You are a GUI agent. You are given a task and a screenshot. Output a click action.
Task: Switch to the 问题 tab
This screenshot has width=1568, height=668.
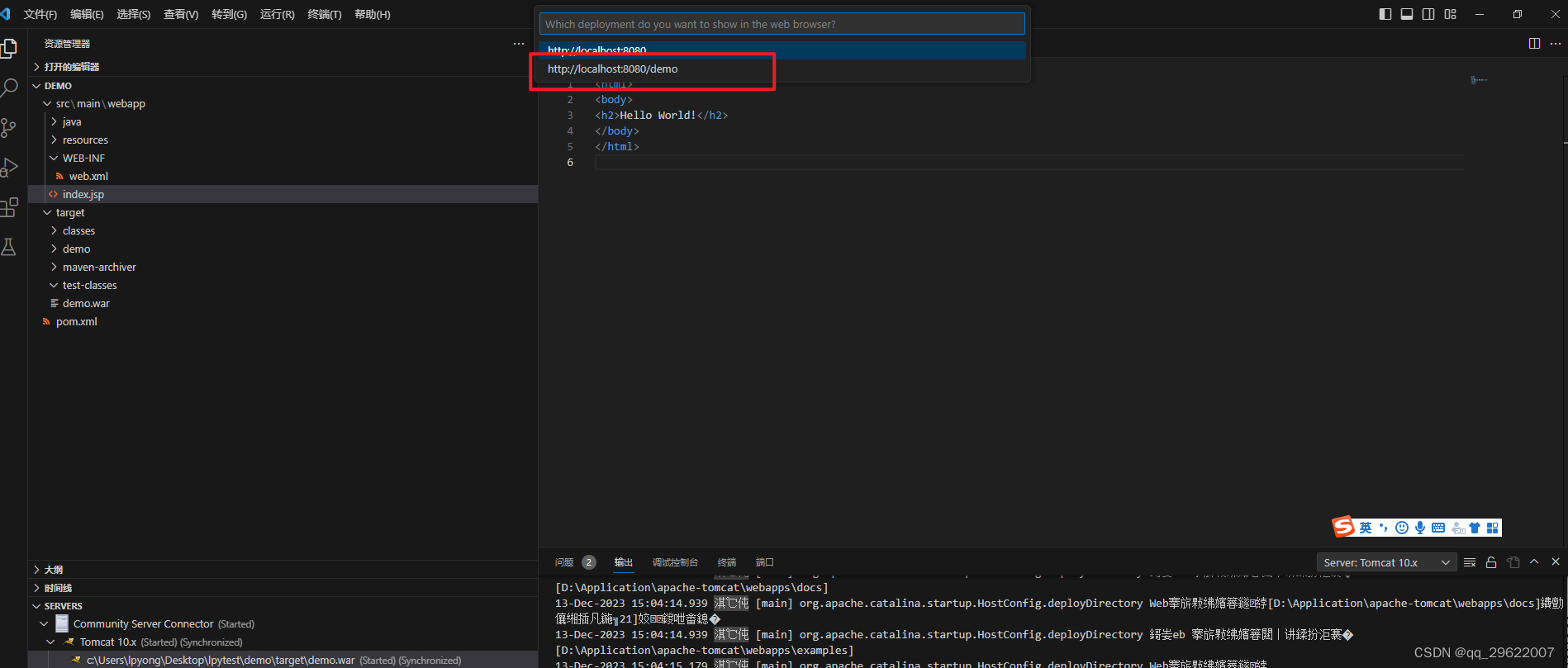(x=564, y=562)
